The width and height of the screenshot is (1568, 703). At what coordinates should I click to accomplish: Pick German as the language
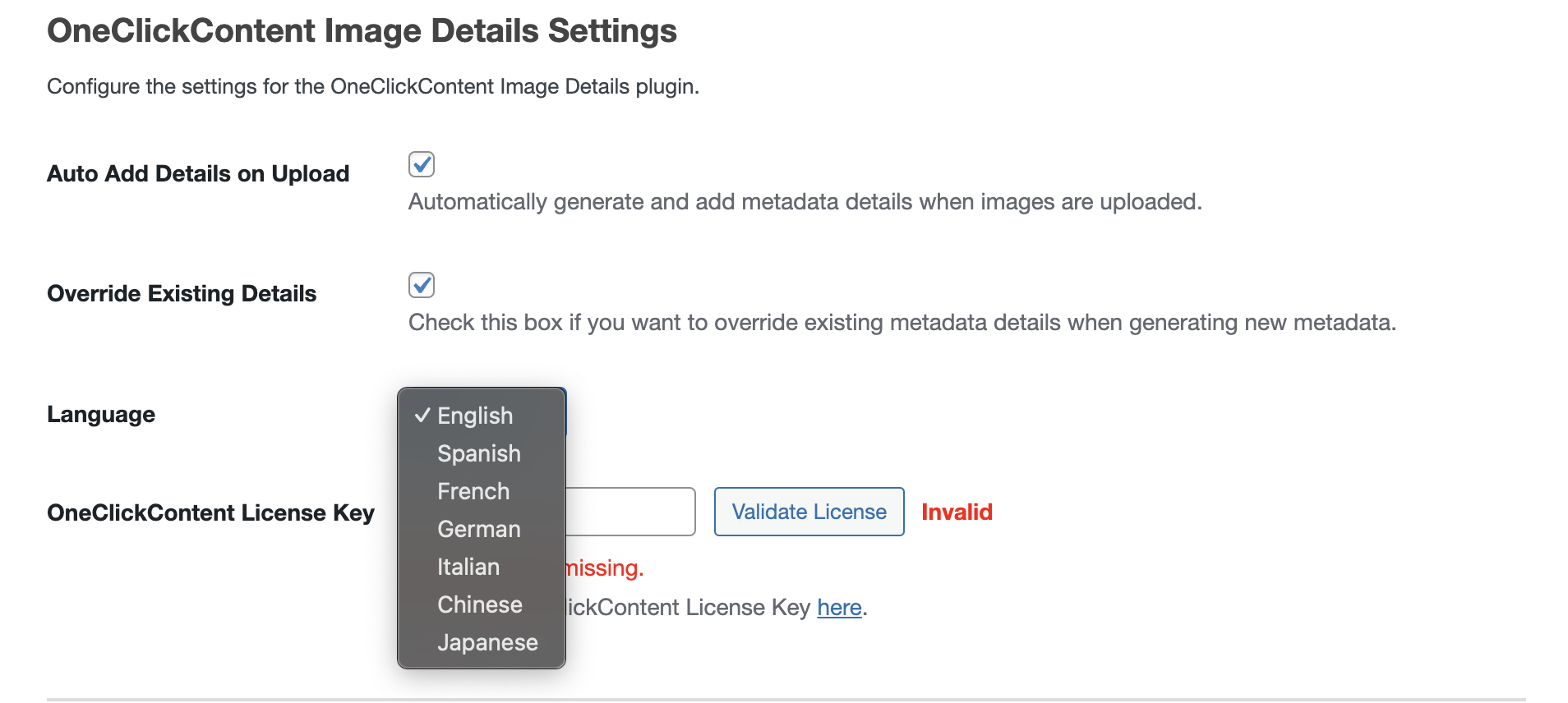tap(482, 529)
